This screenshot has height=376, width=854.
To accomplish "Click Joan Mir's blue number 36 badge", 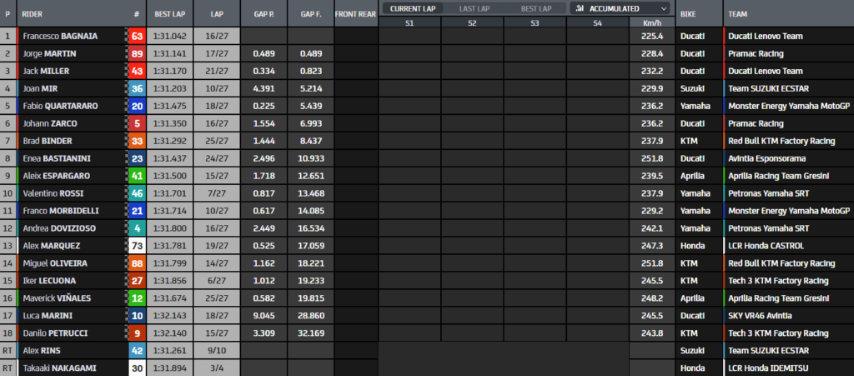I will (x=137, y=88).
